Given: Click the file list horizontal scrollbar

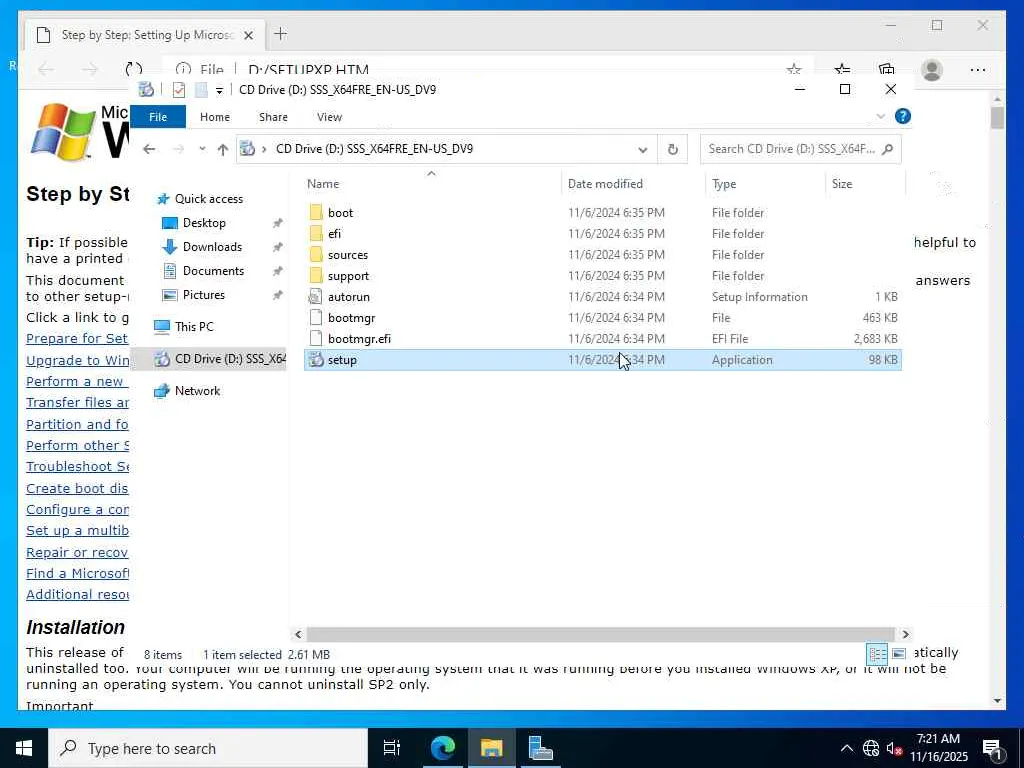Looking at the screenshot, I should coord(600,634).
